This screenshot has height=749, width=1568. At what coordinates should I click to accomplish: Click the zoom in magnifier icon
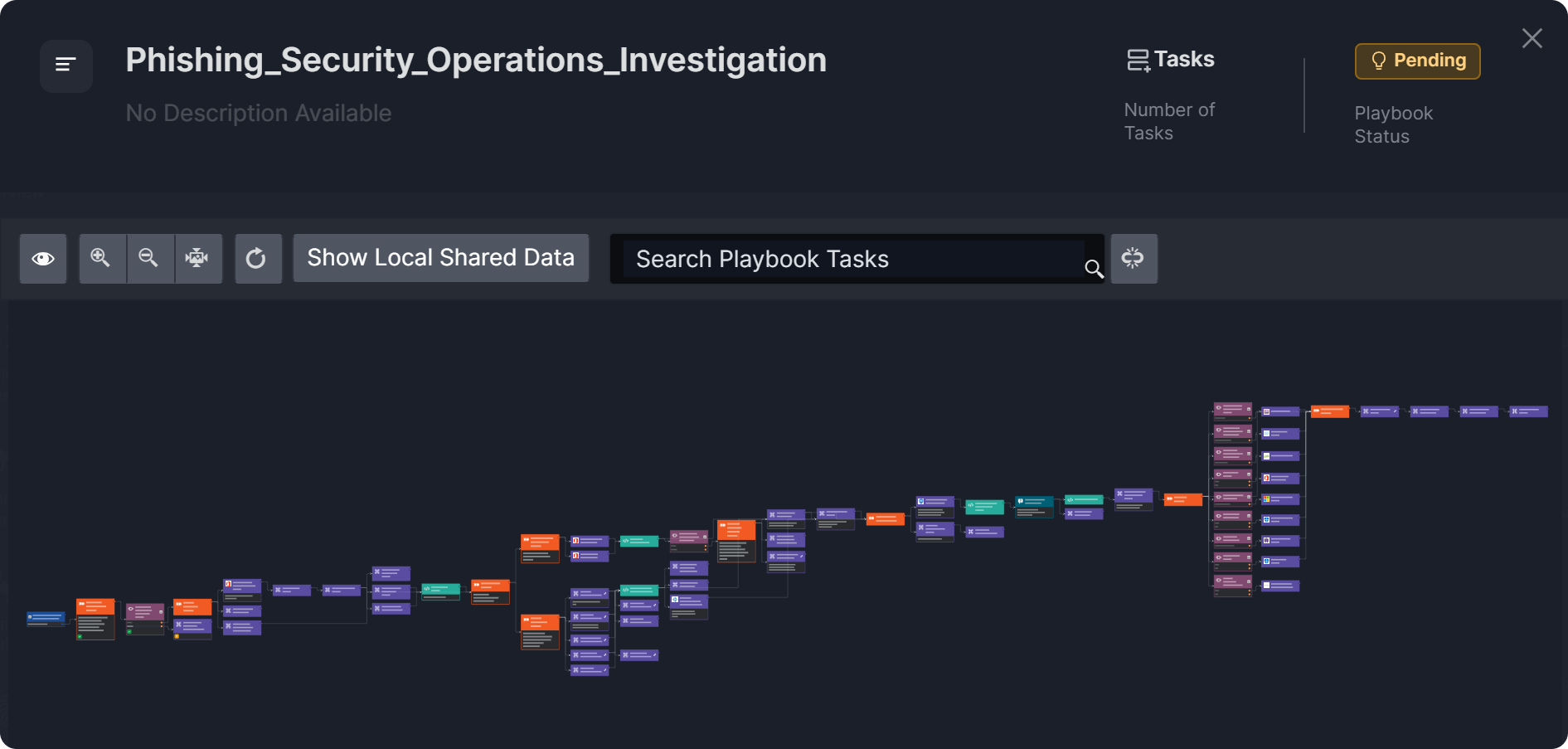(x=101, y=258)
